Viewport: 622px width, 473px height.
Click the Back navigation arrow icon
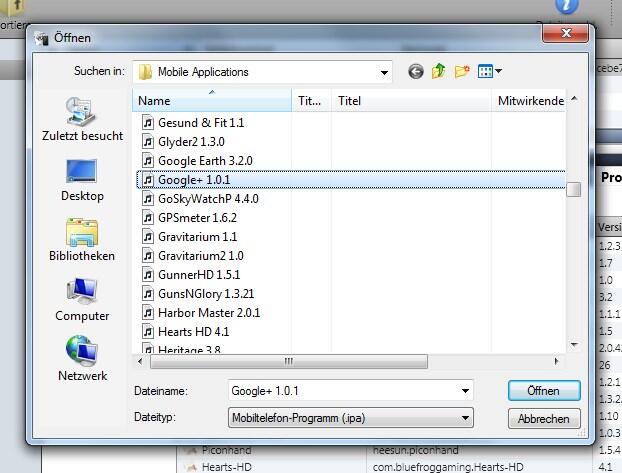pos(416,72)
